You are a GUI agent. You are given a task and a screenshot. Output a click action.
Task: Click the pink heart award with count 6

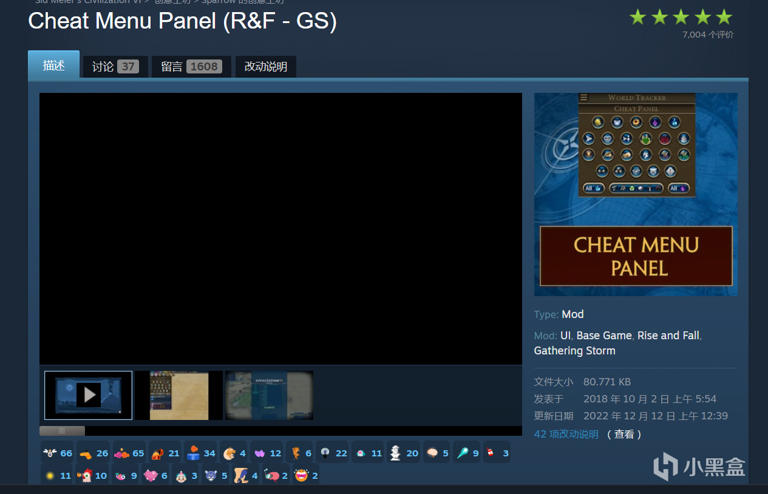(151, 476)
